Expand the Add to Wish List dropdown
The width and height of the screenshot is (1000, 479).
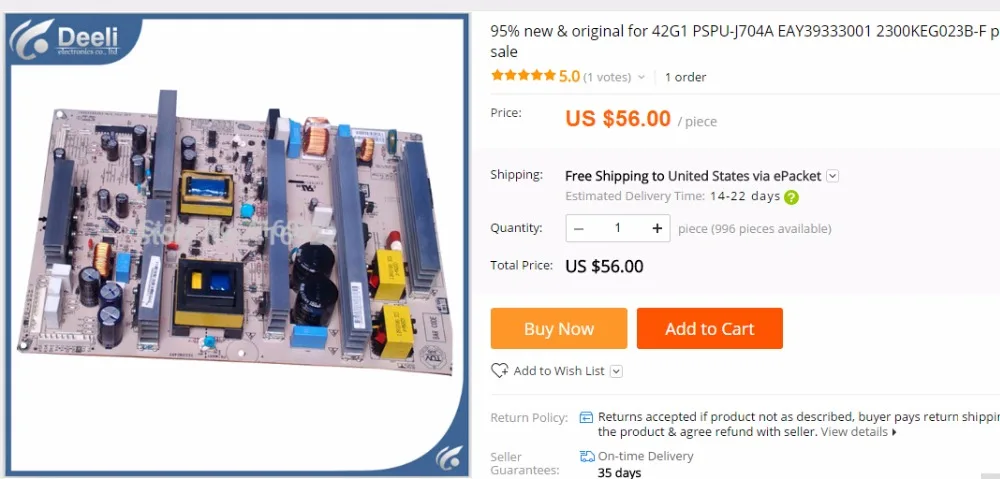pyautogui.click(x=616, y=371)
